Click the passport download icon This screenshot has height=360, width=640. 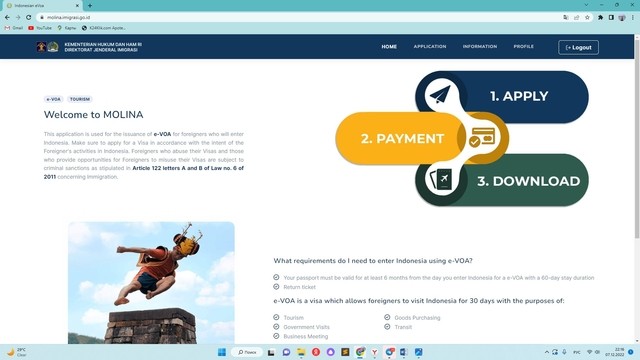[441, 179]
